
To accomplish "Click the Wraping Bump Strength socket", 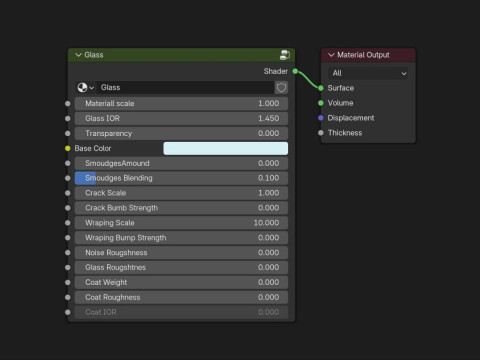I will (68, 238).
